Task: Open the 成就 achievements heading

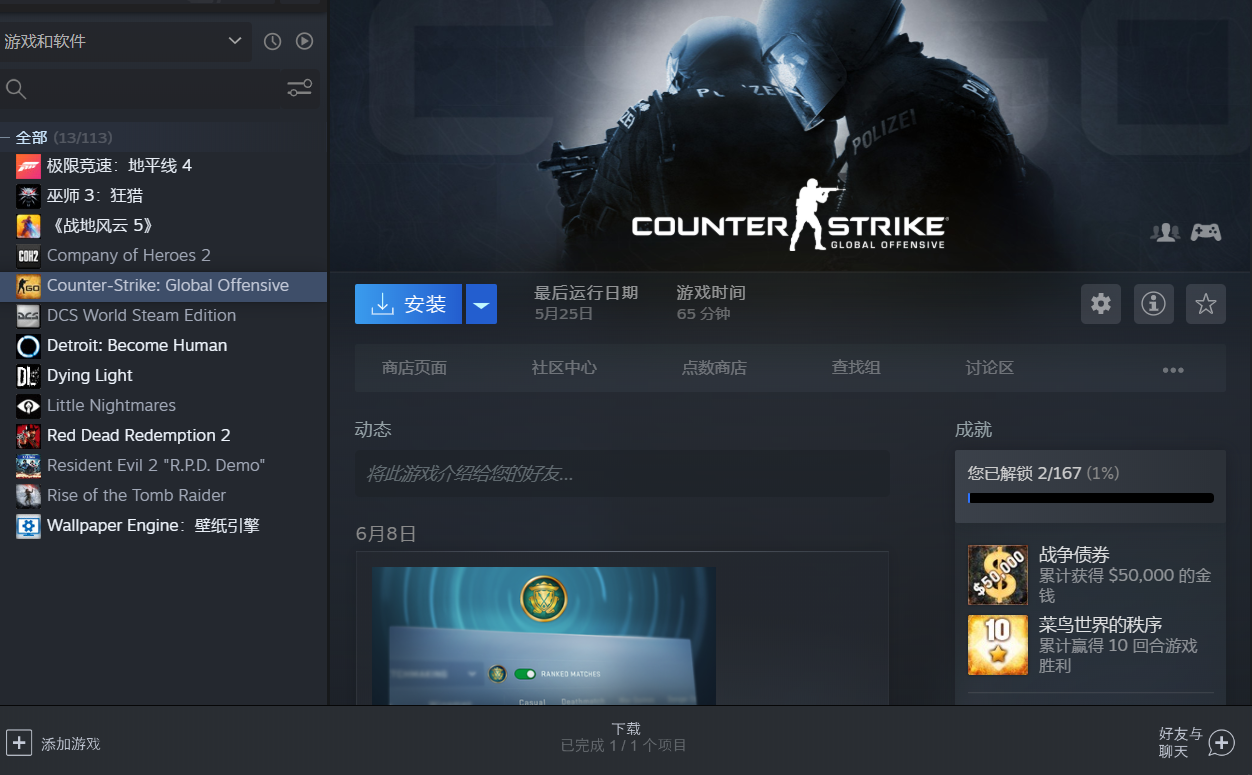Action: click(x=973, y=430)
